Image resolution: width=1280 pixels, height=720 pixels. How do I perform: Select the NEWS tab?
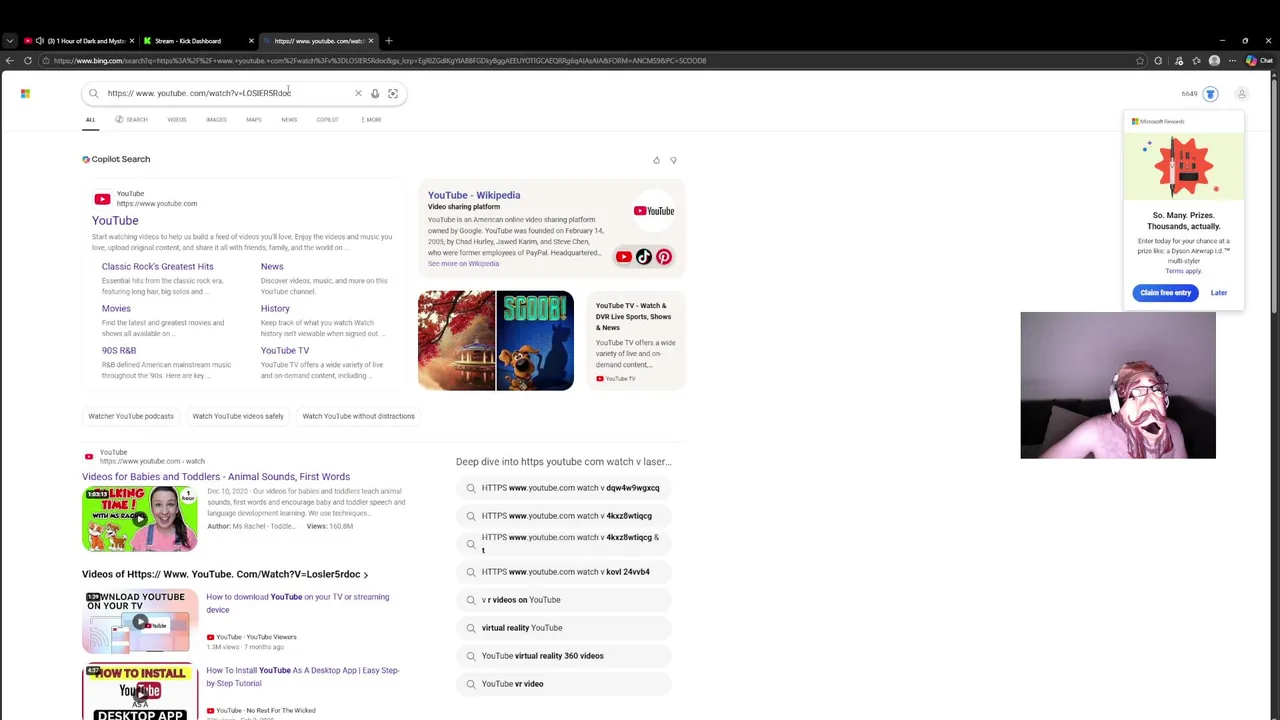[289, 120]
